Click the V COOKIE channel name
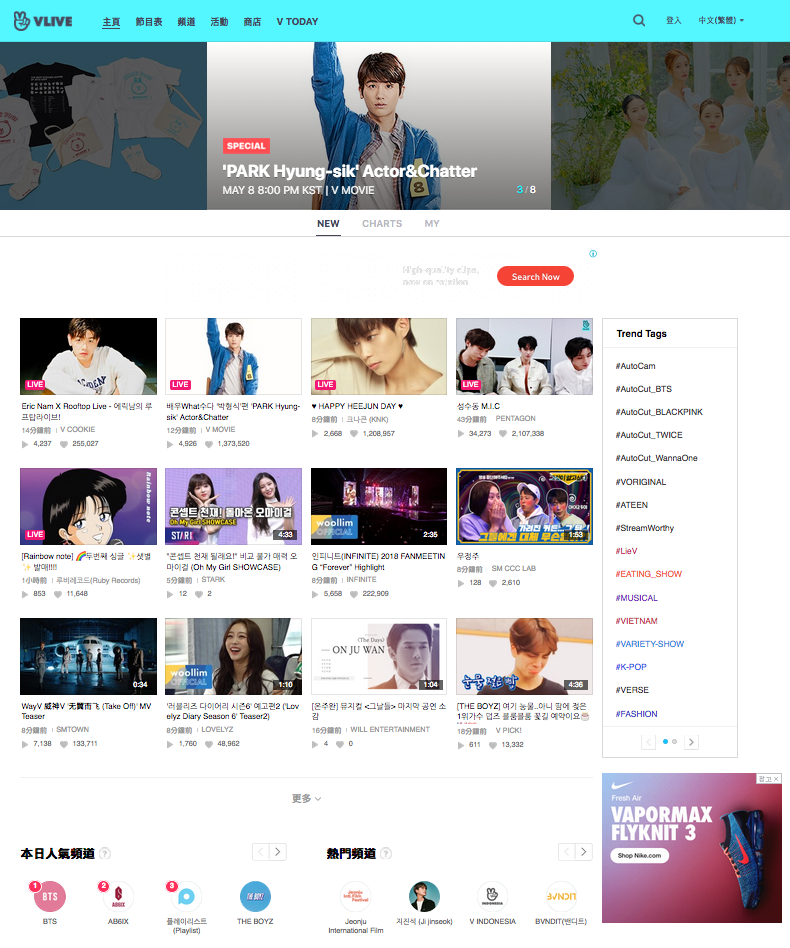 click(77, 429)
